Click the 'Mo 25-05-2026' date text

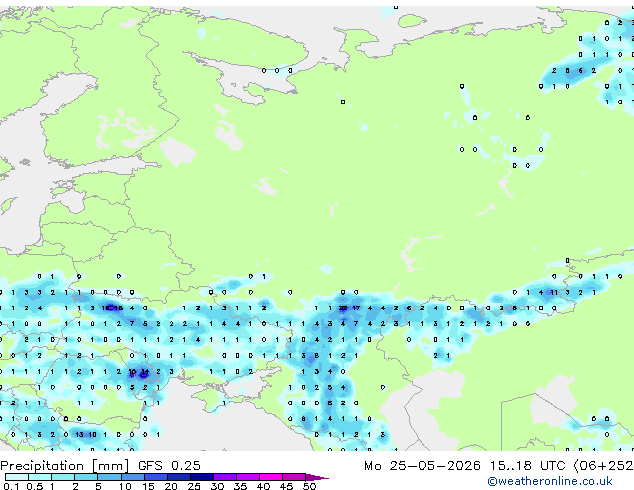point(422,466)
